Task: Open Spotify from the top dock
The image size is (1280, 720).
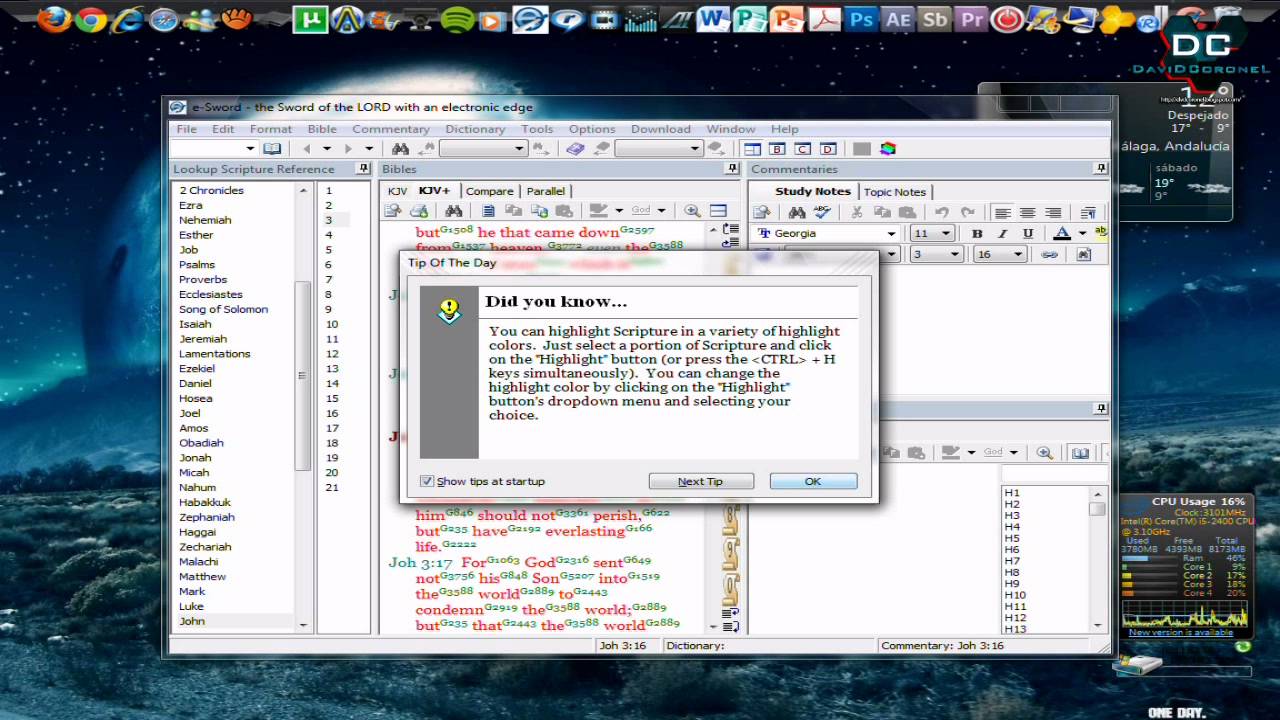Action: point(458,19)
